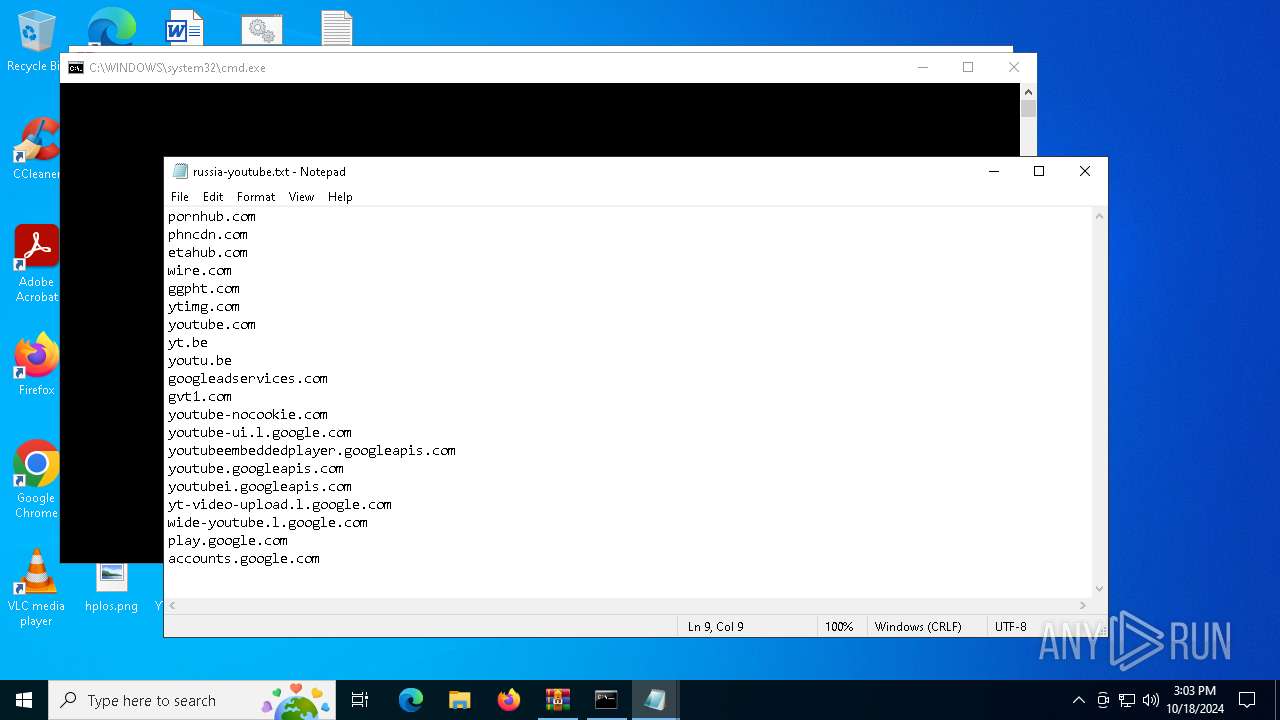Click the Windows Start button

coord(24,700)
